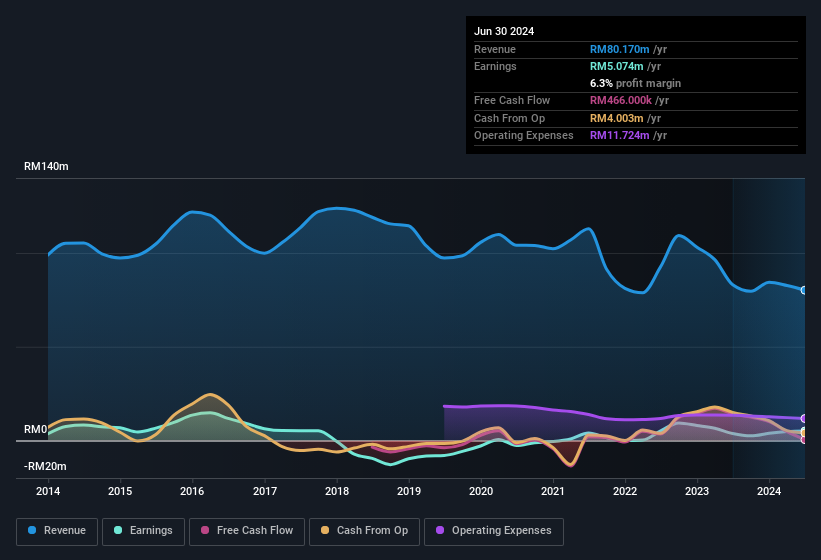This screenshot has width=821, height=560.
Task: Select the 2014 label on the x-axis
Action: [48, 491]
